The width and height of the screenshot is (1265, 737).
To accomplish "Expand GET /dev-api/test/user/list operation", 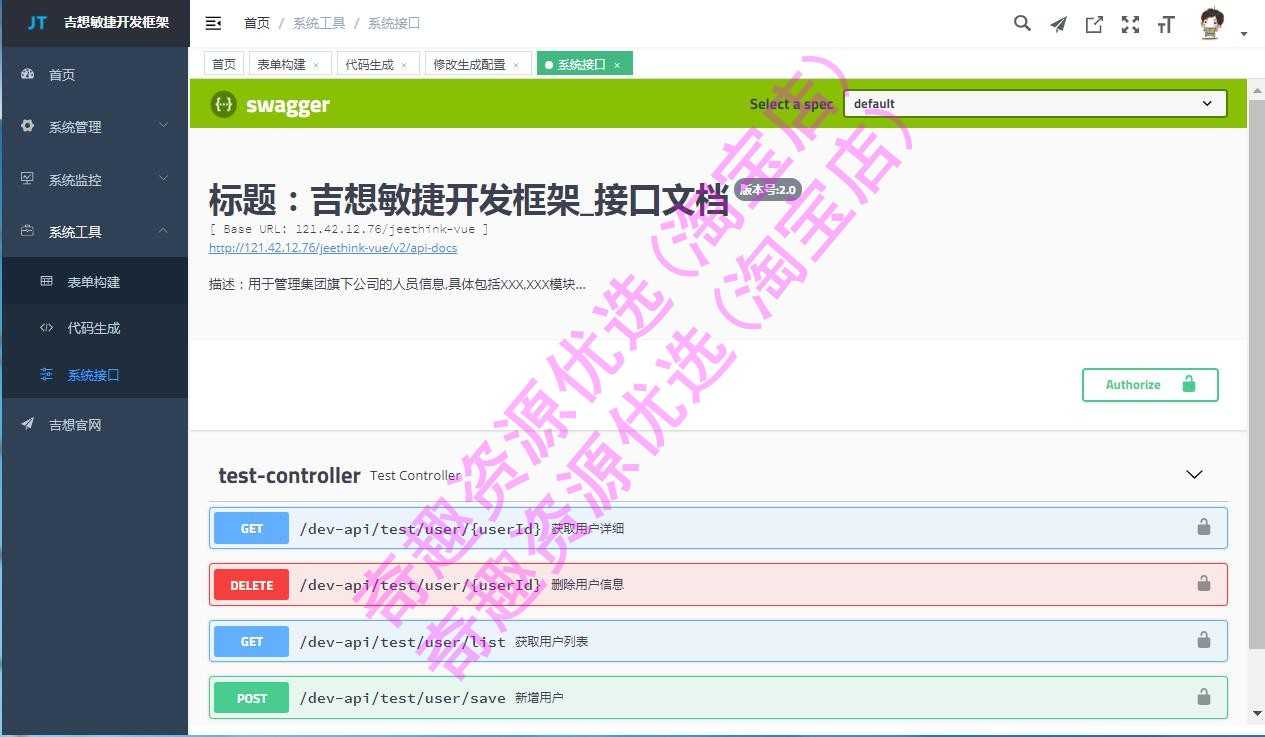I will [x=718, y=641].
